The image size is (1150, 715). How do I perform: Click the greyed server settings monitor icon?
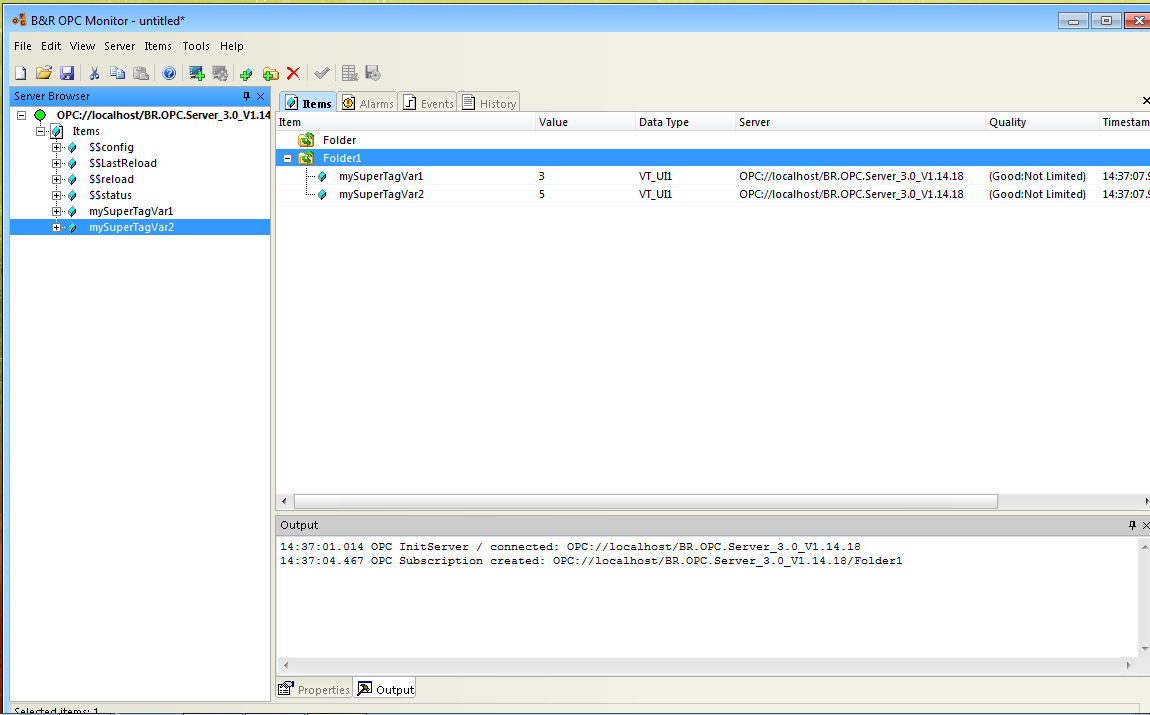220,73
